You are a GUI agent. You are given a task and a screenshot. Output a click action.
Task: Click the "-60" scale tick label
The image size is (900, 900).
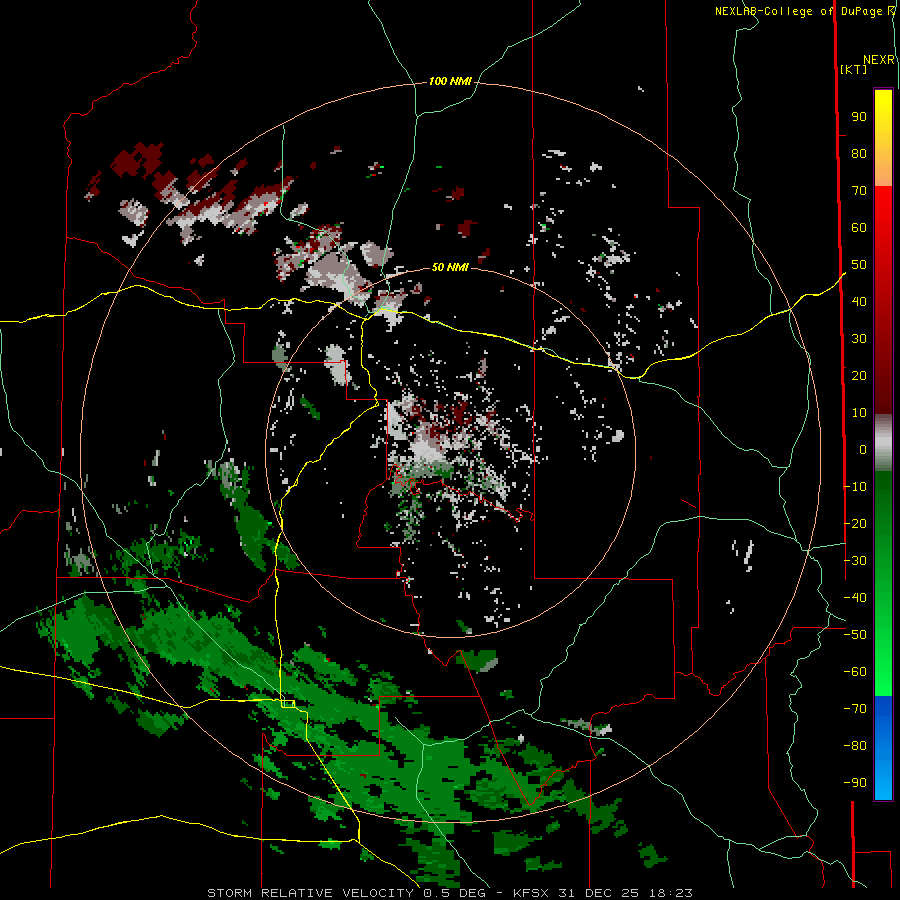pos(855,672)
